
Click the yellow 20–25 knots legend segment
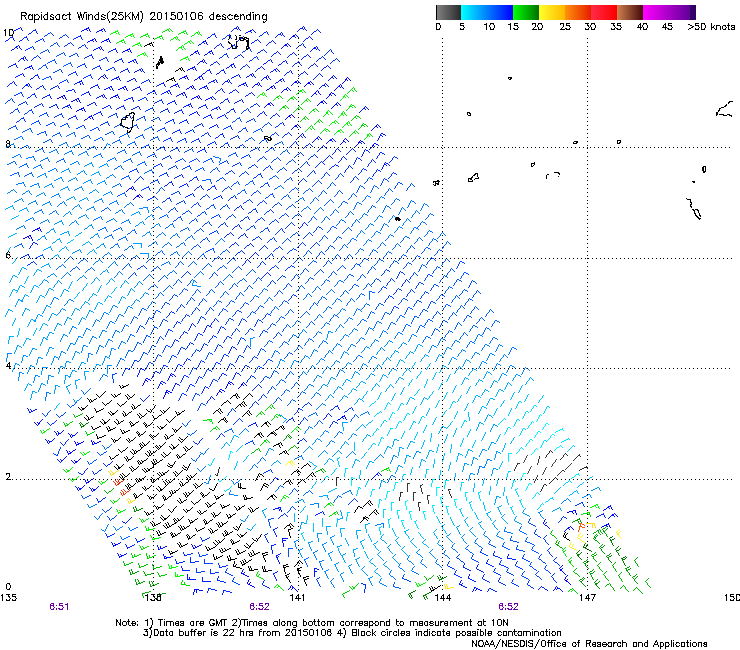click(552, 12)
